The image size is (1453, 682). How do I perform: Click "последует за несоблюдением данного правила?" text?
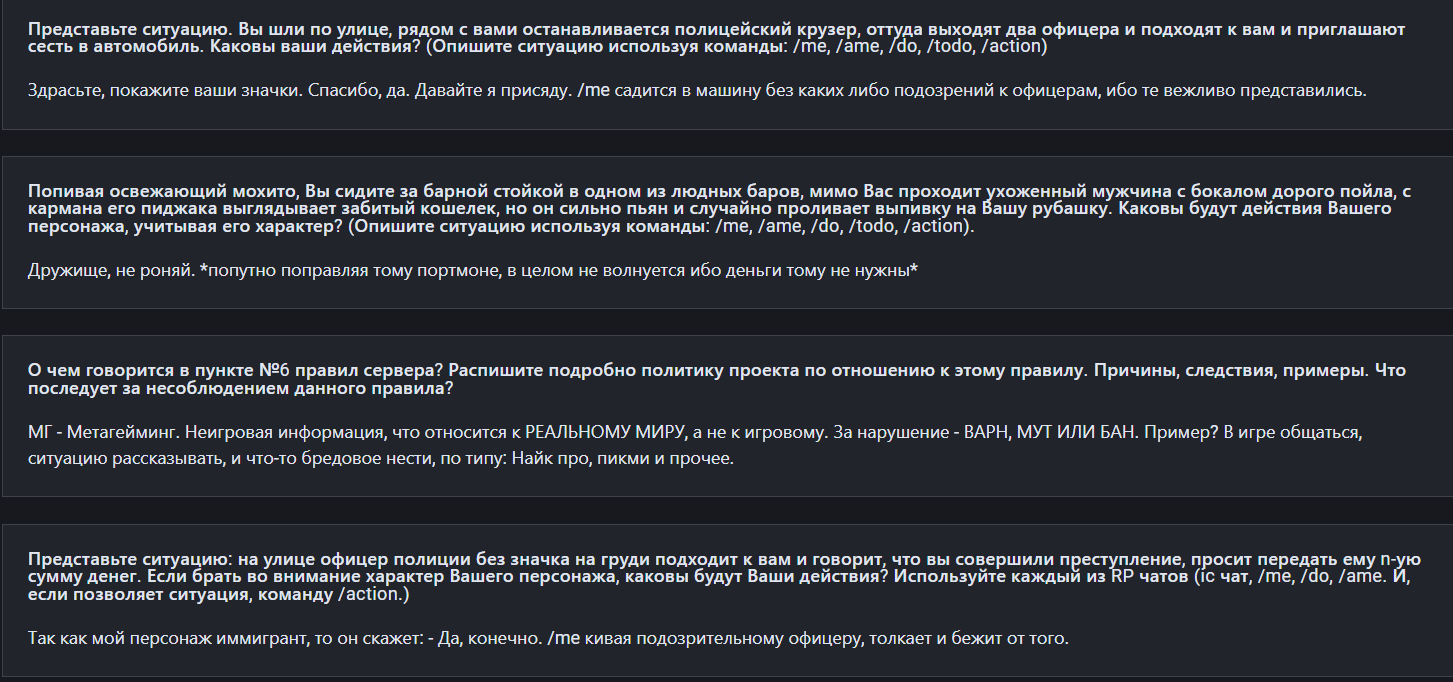240,388
